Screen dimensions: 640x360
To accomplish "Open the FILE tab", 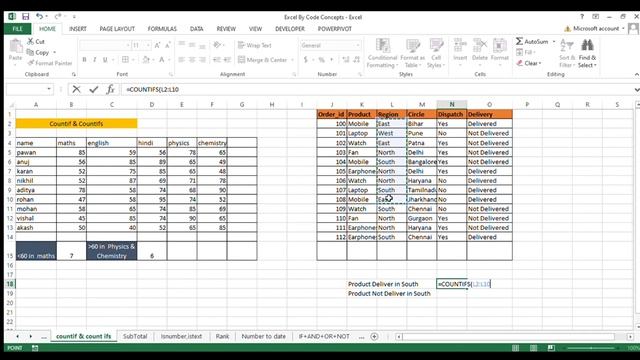I will click(18, 29).
